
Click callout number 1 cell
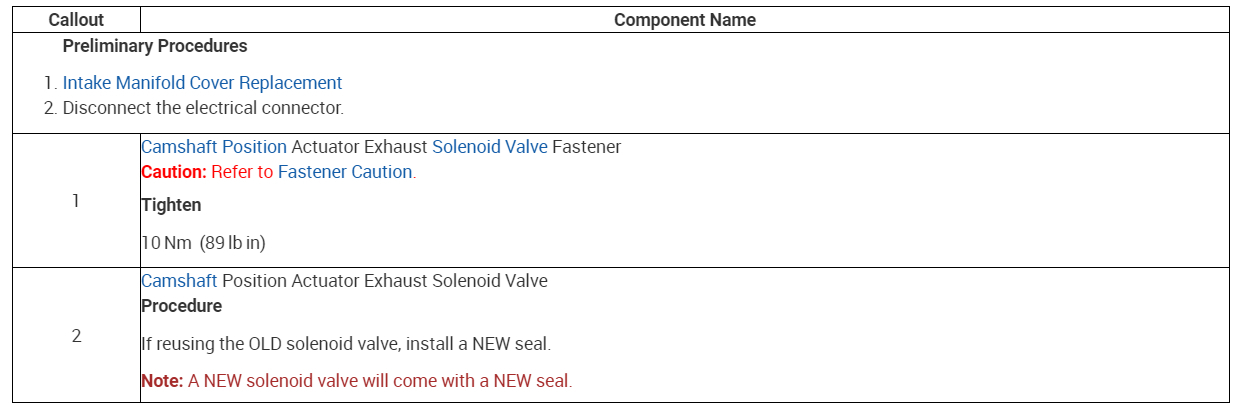coord(76,201)
